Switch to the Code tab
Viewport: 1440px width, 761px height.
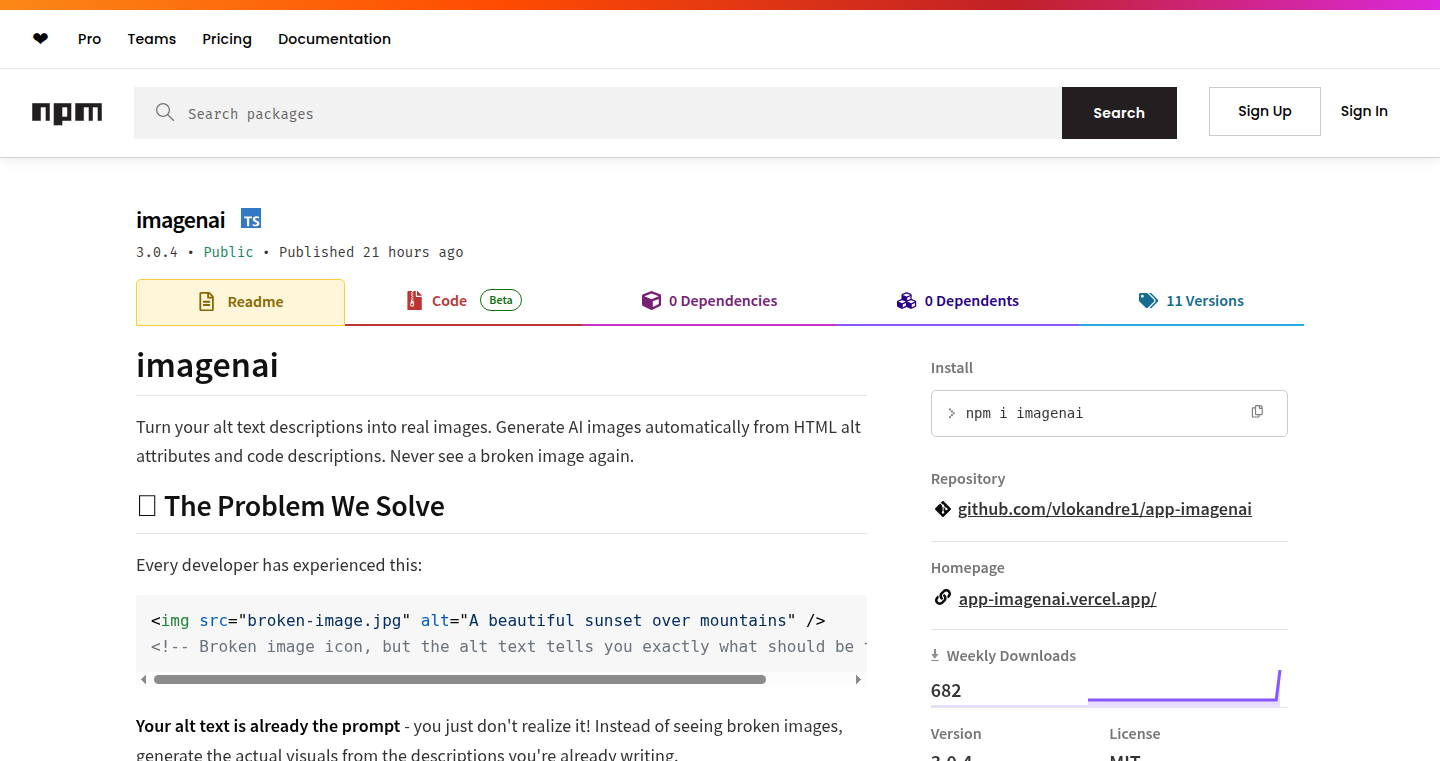click(463, 301)
